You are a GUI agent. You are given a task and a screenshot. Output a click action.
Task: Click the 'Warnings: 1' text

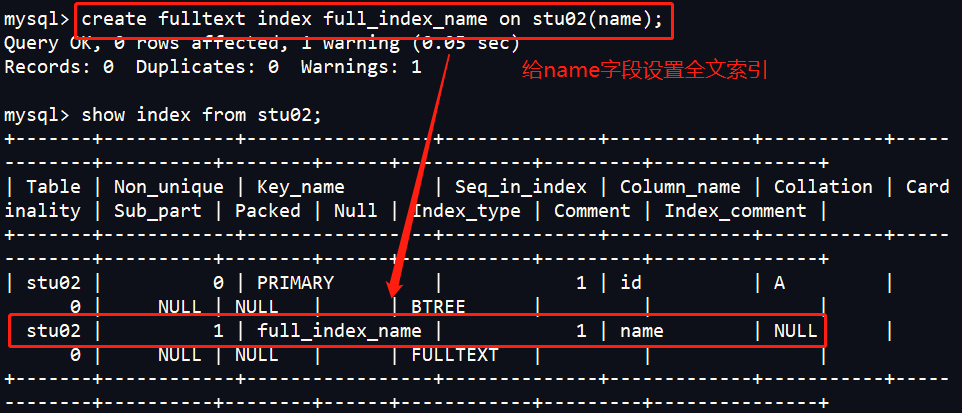pos(361,67)
